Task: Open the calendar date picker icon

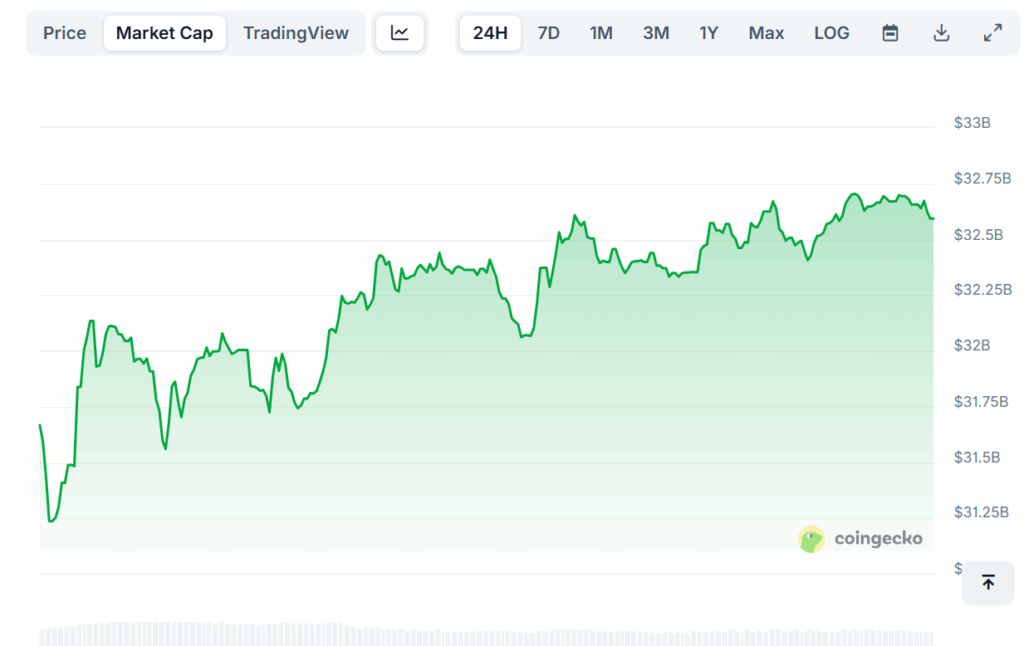Action: pyautogui.click(x=890, y=33)
